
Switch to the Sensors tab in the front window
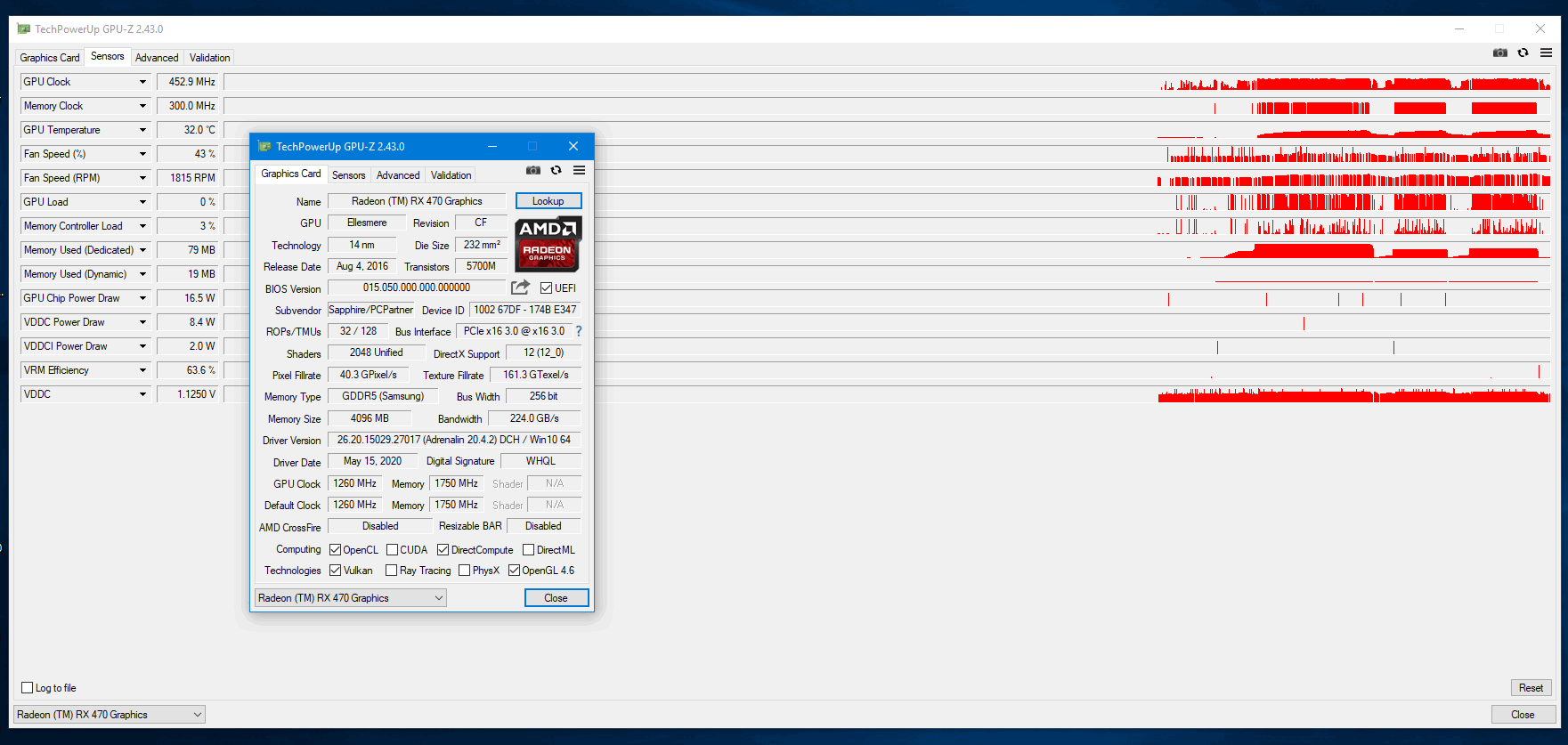point(348,175)
